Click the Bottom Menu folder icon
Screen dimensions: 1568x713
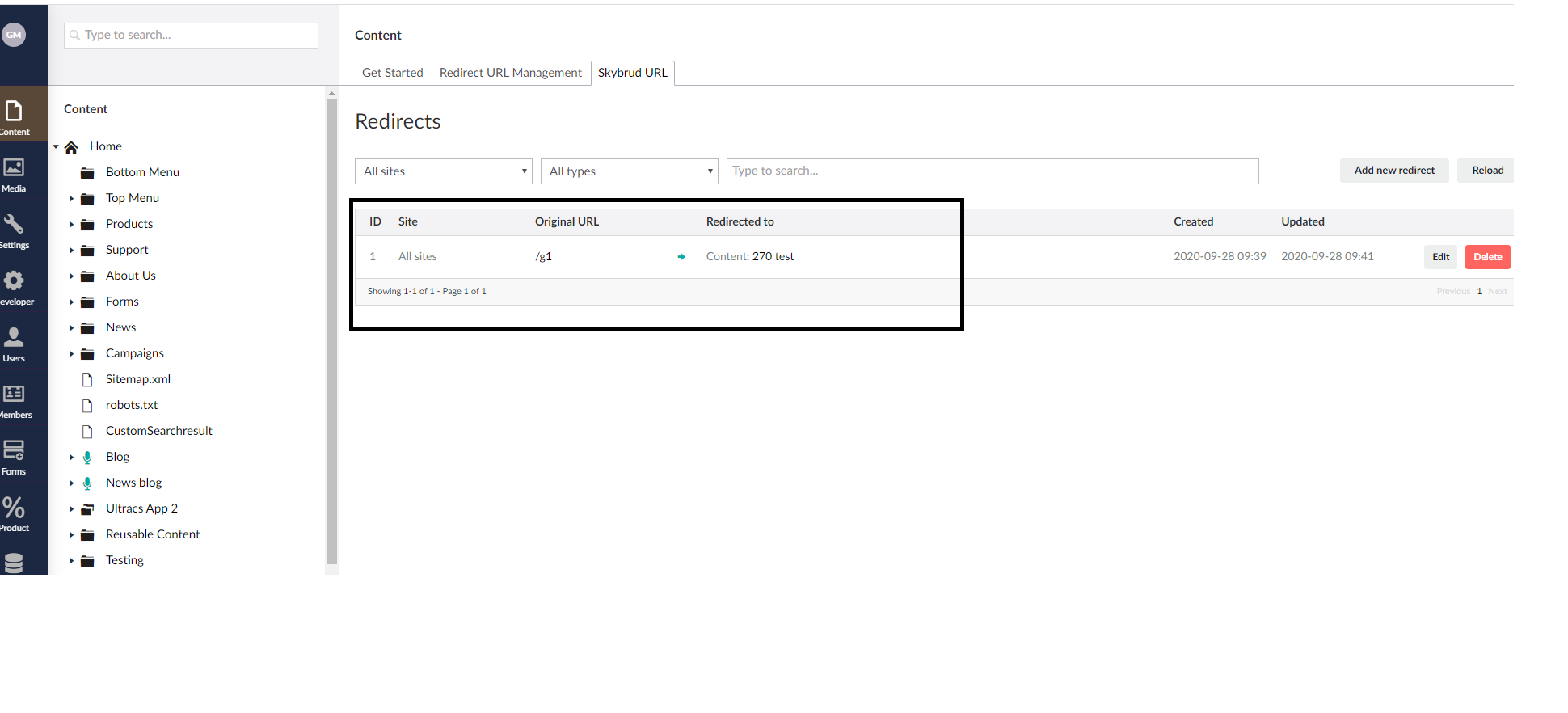(87, 173)
